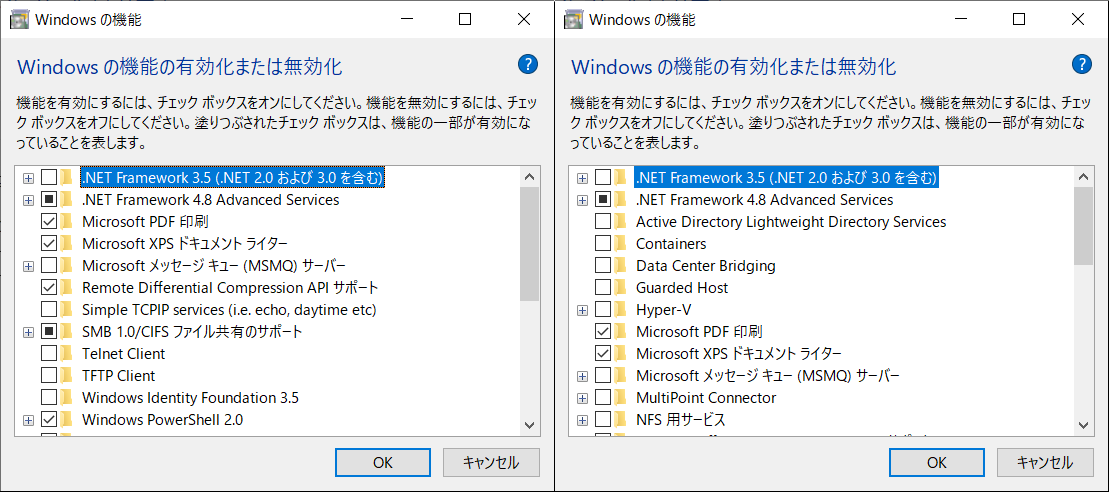Viewport: 1109px width, 492px height.
Task: Expand Windows PowerShell 2.0 node
Action: click(x=28, y=420)
